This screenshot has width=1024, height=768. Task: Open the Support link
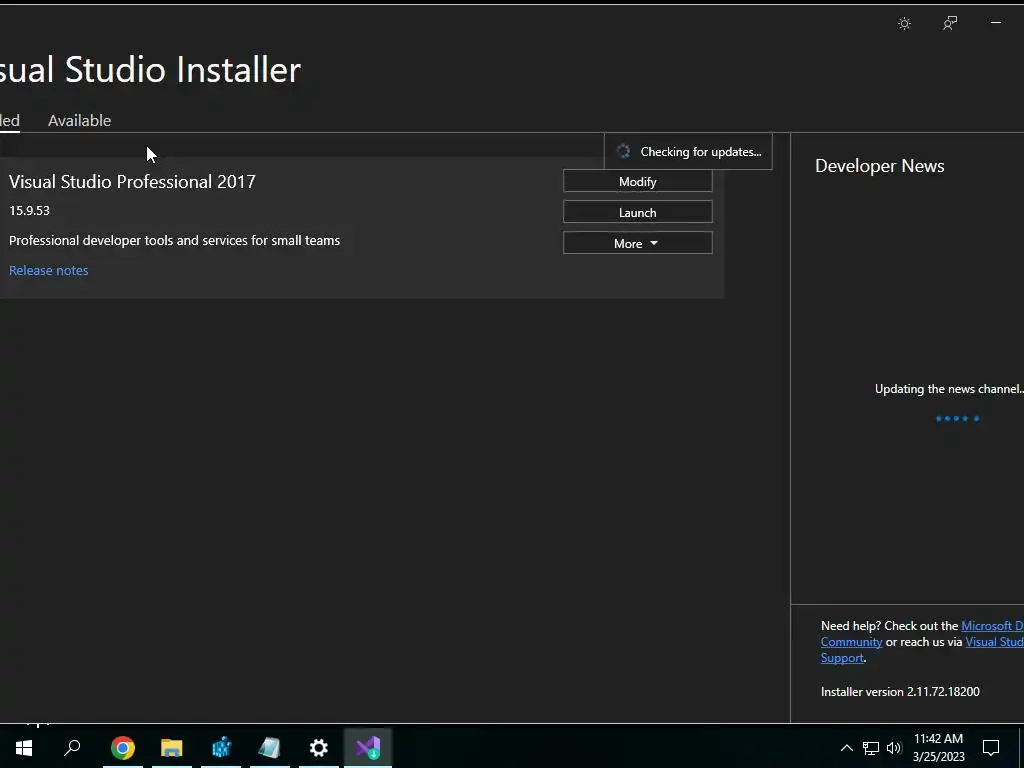click(x=842, y=658)
